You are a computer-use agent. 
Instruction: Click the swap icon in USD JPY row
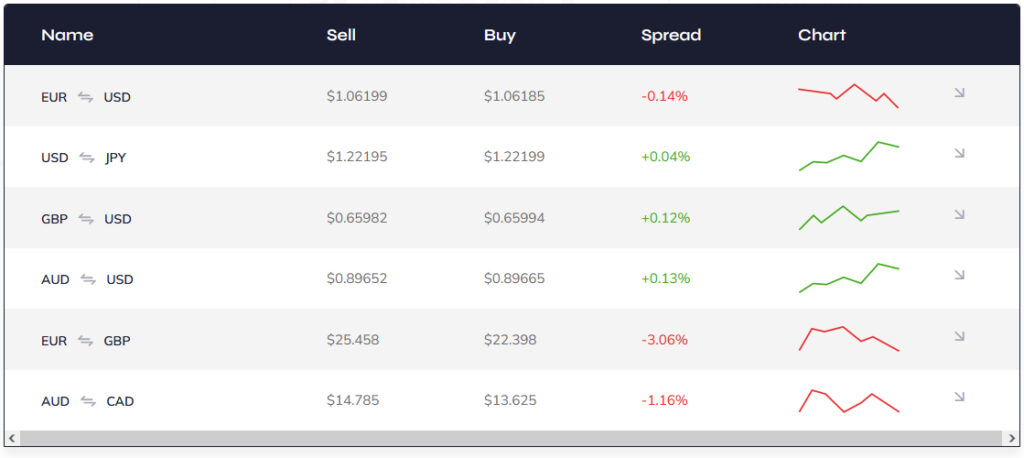(87, 158)
